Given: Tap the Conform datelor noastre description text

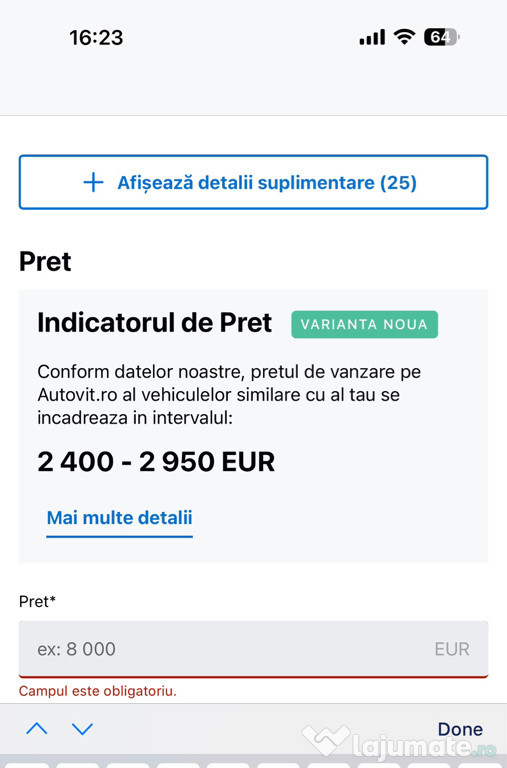Looking at the screenshot, I should point(229,395).
